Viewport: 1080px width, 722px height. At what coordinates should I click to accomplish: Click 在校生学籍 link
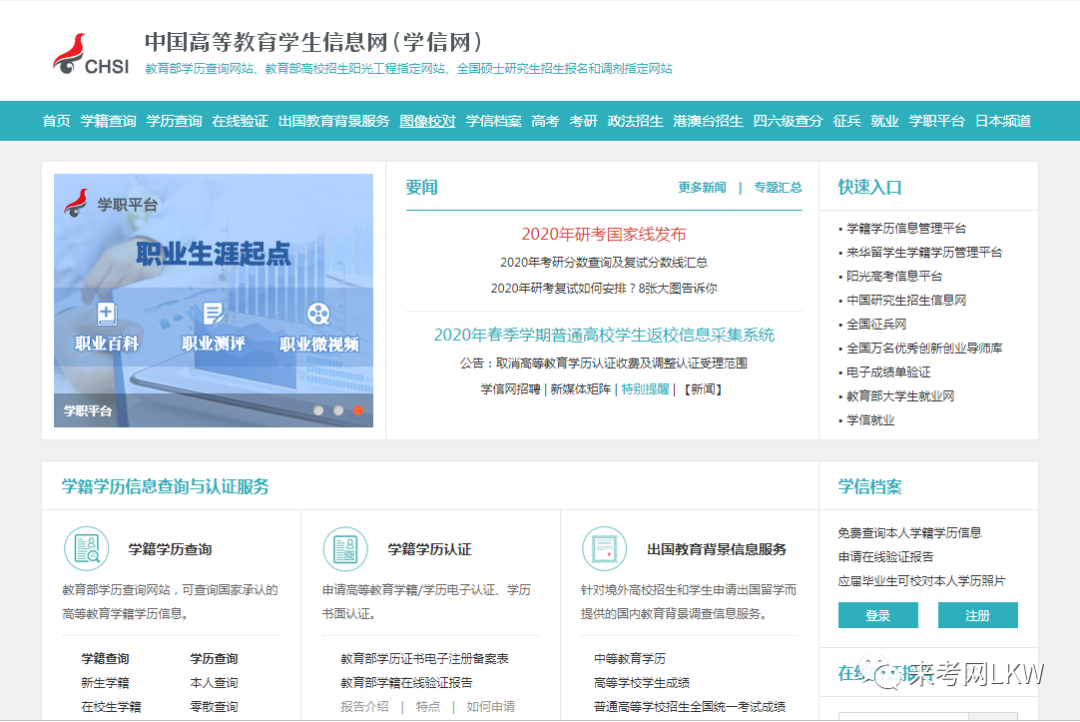(x=111, y=707)
